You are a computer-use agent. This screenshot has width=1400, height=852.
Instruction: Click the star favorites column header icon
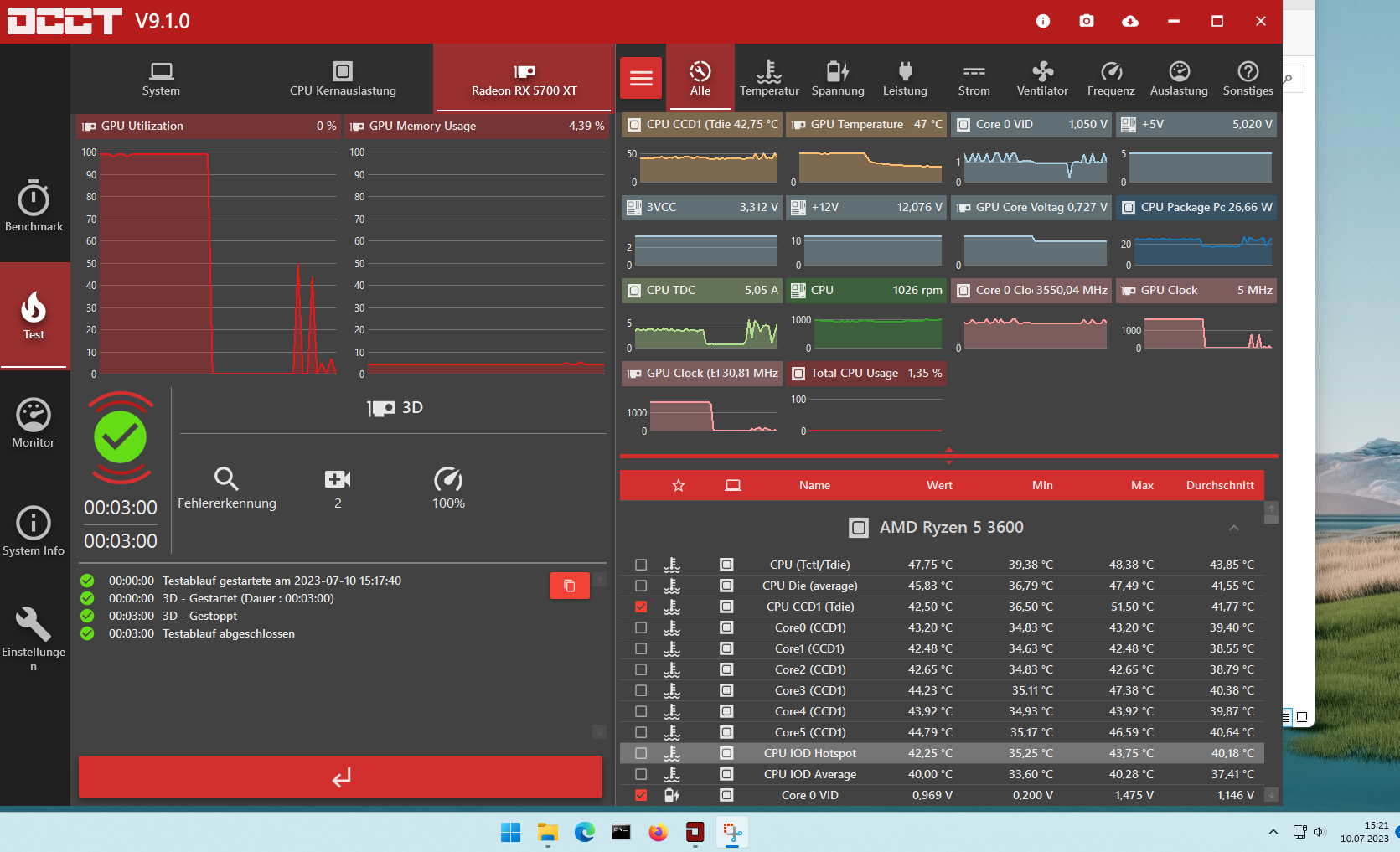[679, 485]
